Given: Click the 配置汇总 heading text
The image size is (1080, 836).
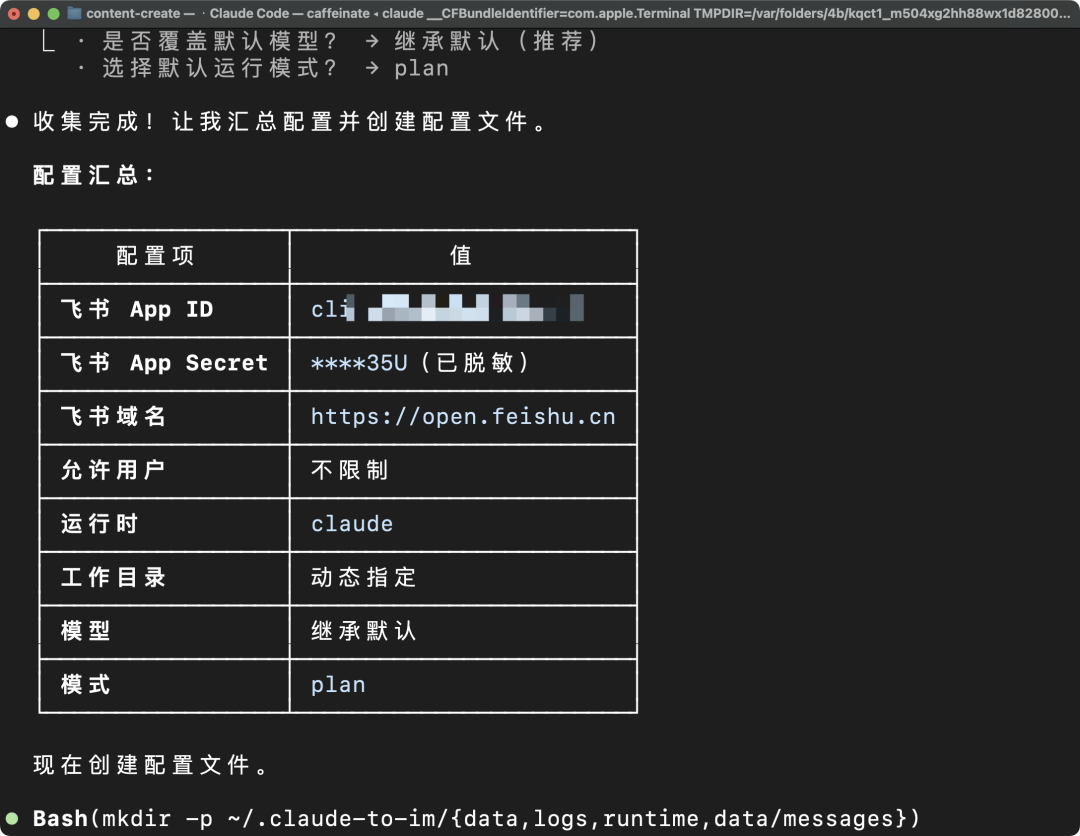Looking at the screenshot, I should click(93, 175).
